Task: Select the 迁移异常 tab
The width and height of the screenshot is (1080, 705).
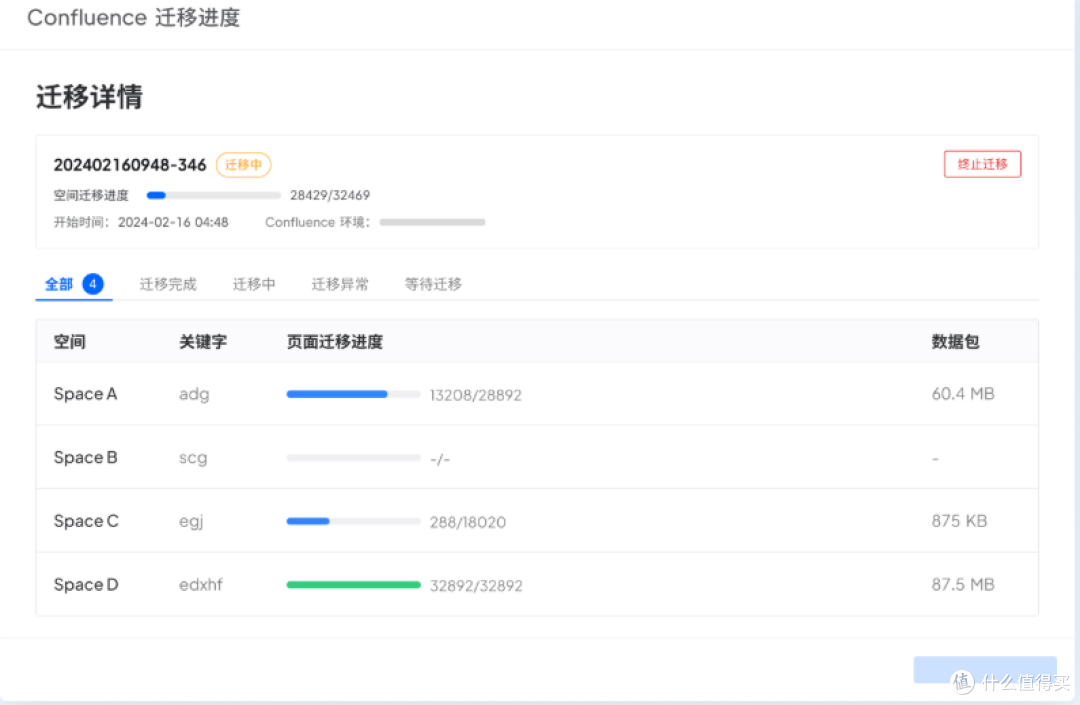Action: click(x=340, y=284)
